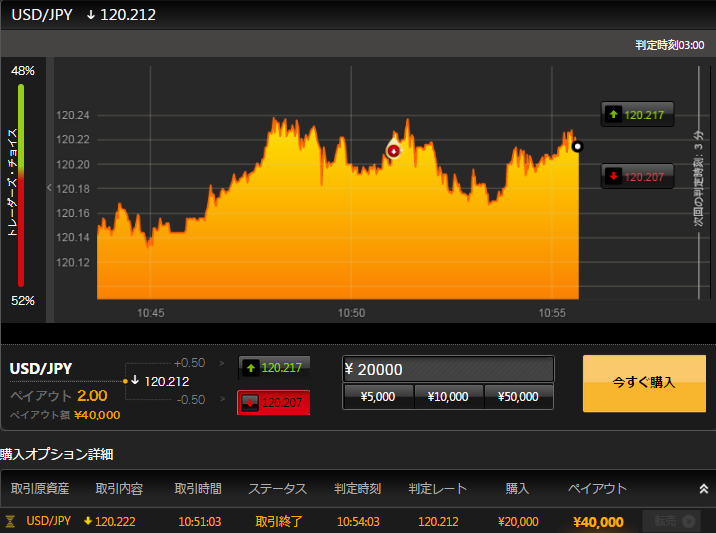Image resolution: width=716 pixels, height=533 pixels.
Task: Click the green up-arrow 120.217 button on the chart
Action: [x=637, y=114]
